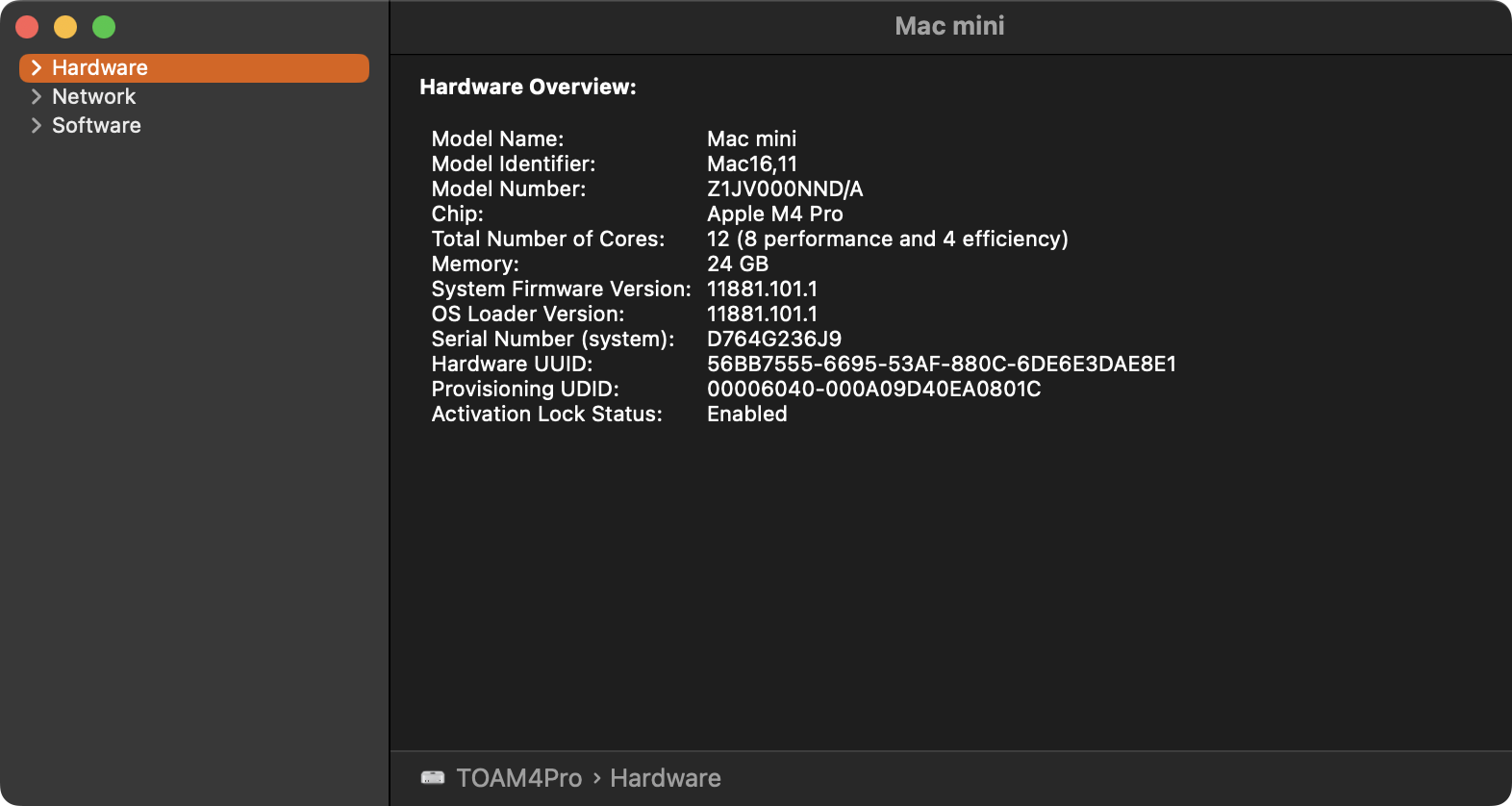
Task: Click the Activation Lock Status label
Action: [x=547, y=414]
